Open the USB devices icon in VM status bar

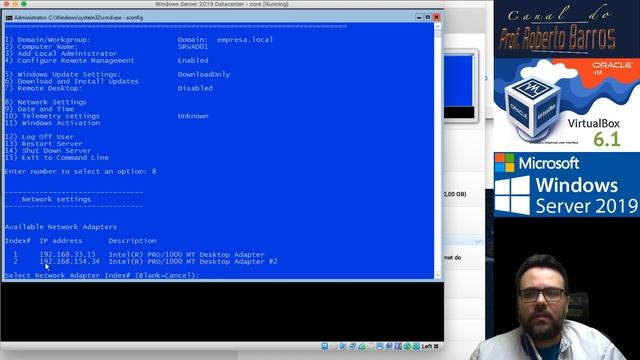pos(362,347)
